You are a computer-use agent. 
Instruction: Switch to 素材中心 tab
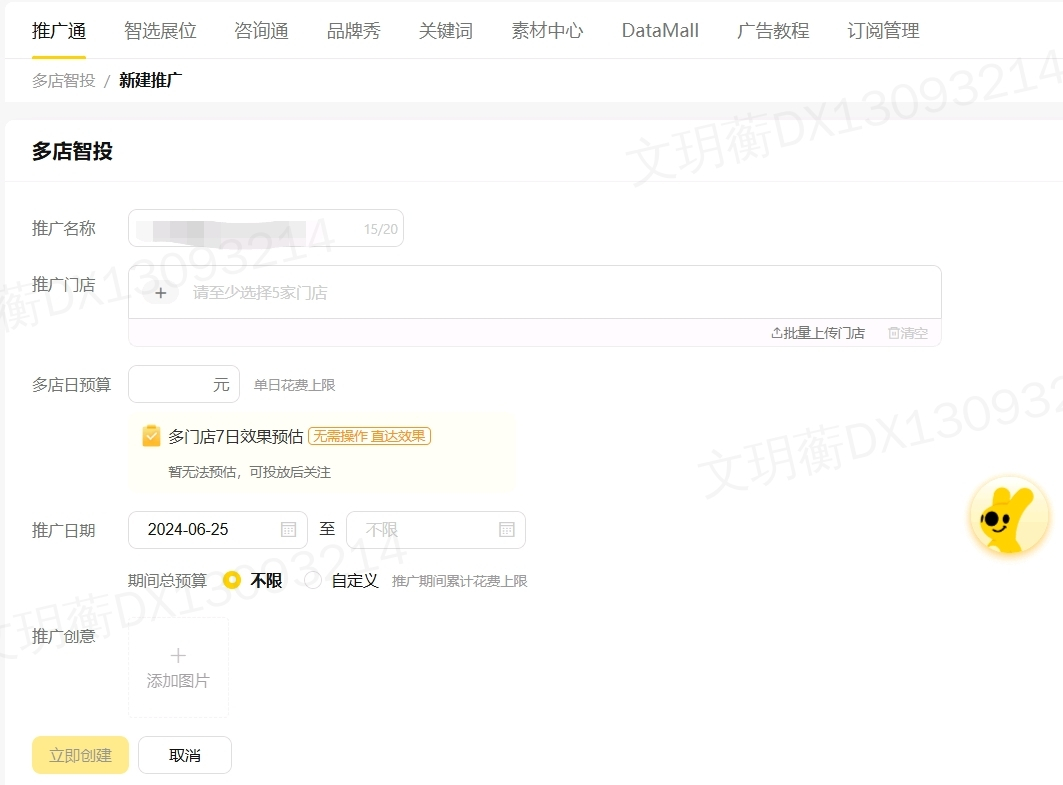(x=547, y=31)
